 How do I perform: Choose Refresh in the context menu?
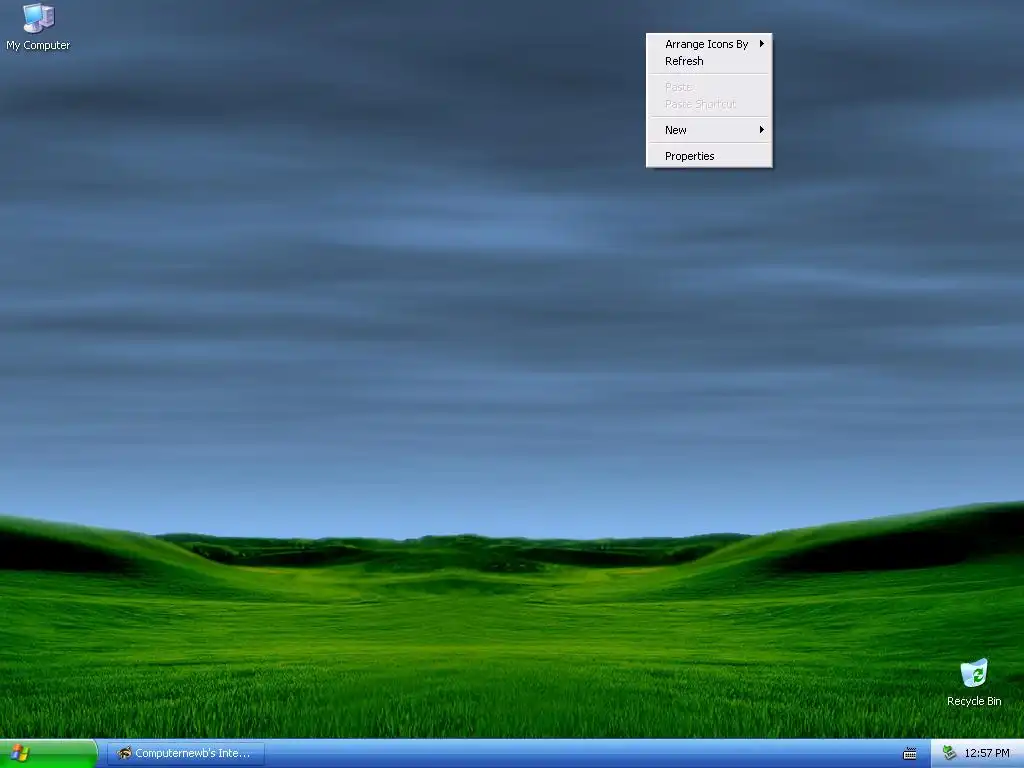[709, 61]
